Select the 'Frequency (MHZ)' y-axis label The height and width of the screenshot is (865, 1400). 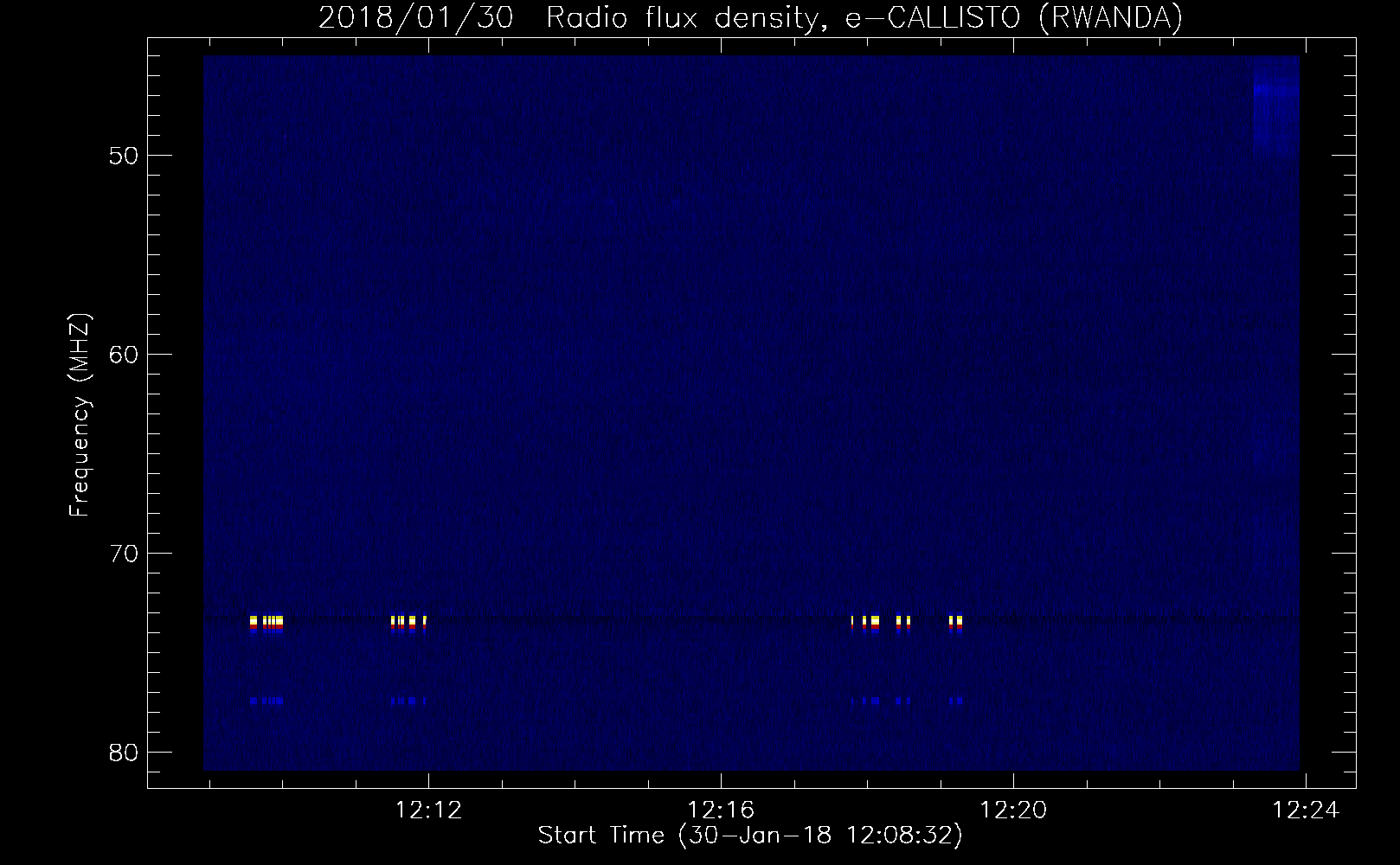point(80,414)
